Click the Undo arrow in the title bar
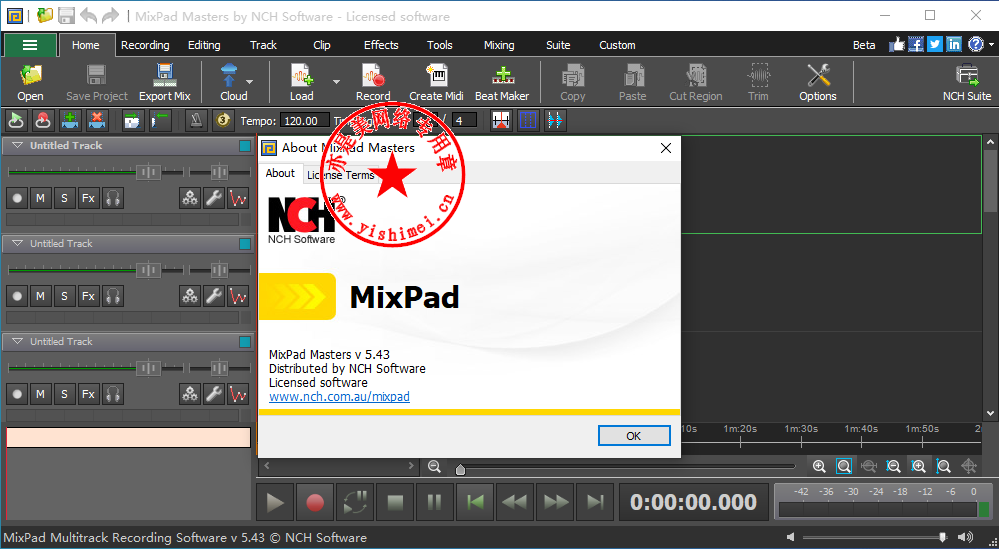The width and height of the screenshot is (999, 549). click(89, 16)
